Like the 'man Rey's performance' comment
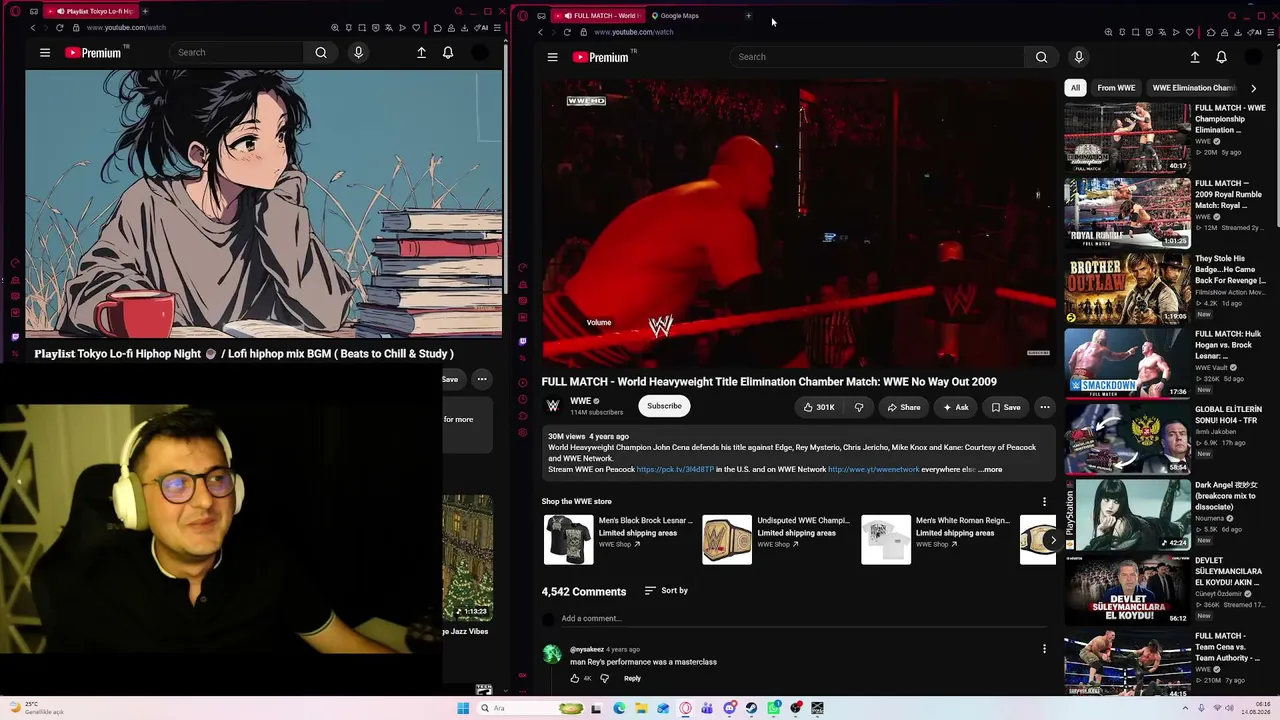Viewport: 1280px width, 720px height. click(574, 678)
